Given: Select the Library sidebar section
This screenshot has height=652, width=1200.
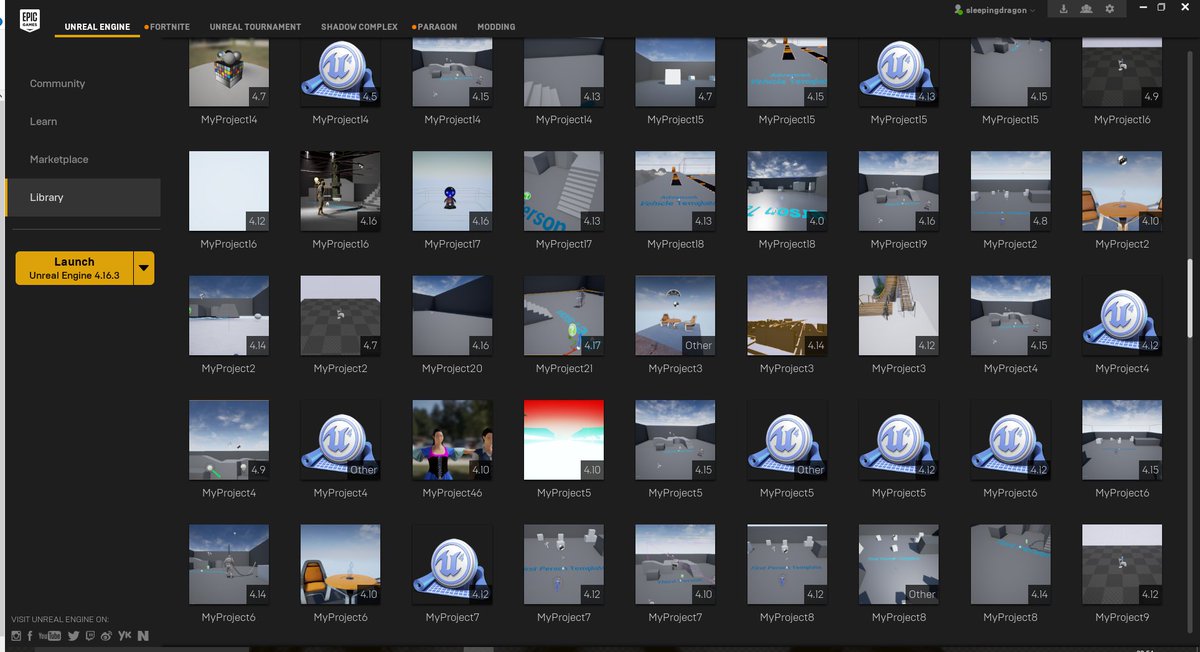Looking at the screenshot, I should (83, 197).
